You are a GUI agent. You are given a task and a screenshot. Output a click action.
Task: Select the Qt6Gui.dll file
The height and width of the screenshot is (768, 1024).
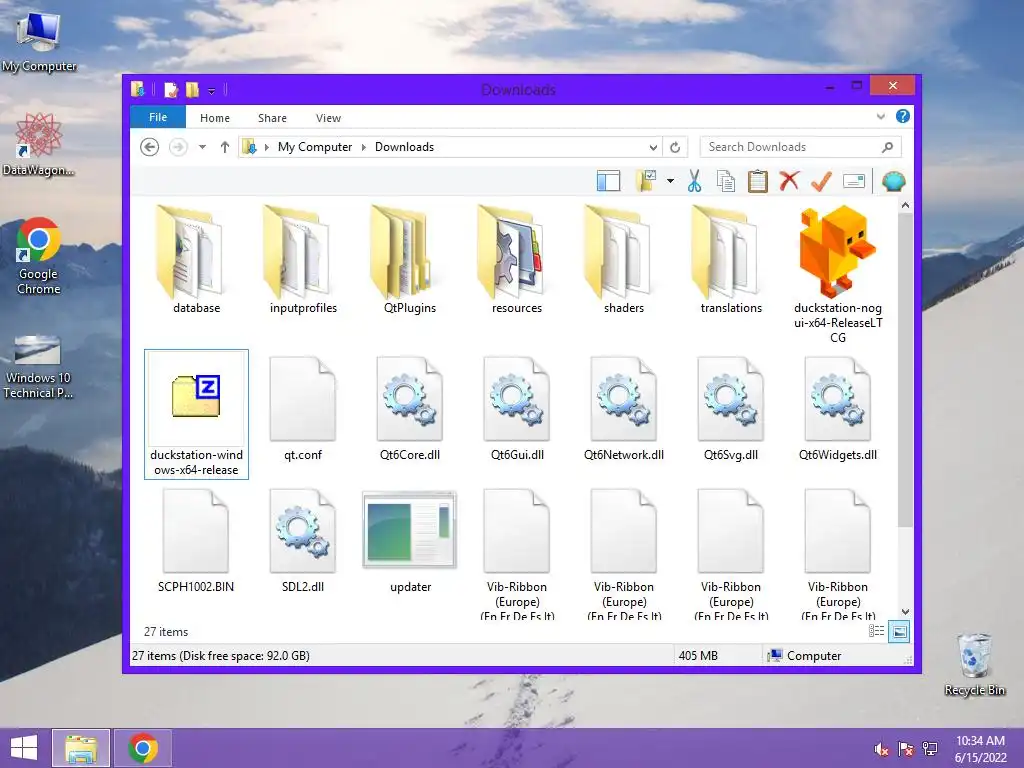(517, 408)
